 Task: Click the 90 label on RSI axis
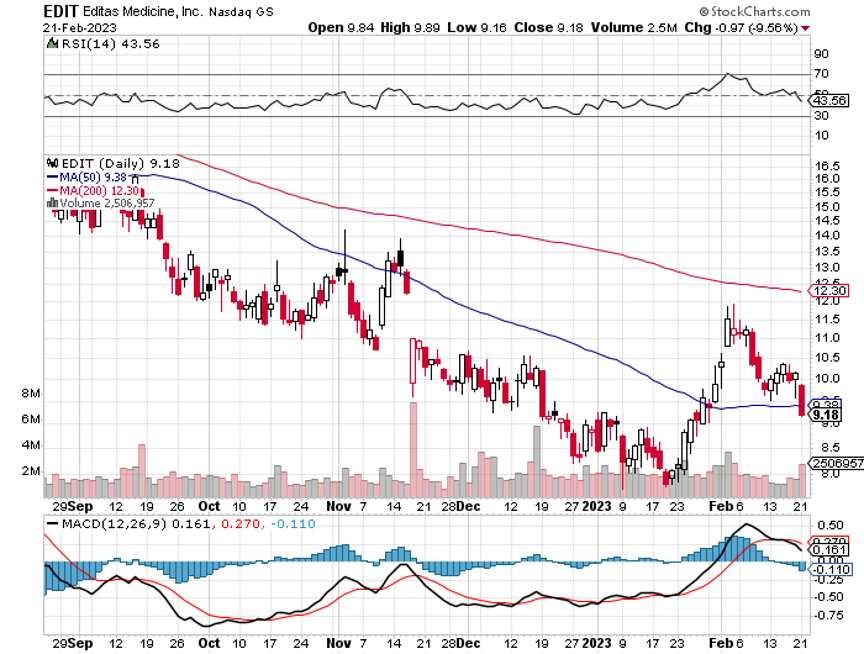(x=822, y=53)
